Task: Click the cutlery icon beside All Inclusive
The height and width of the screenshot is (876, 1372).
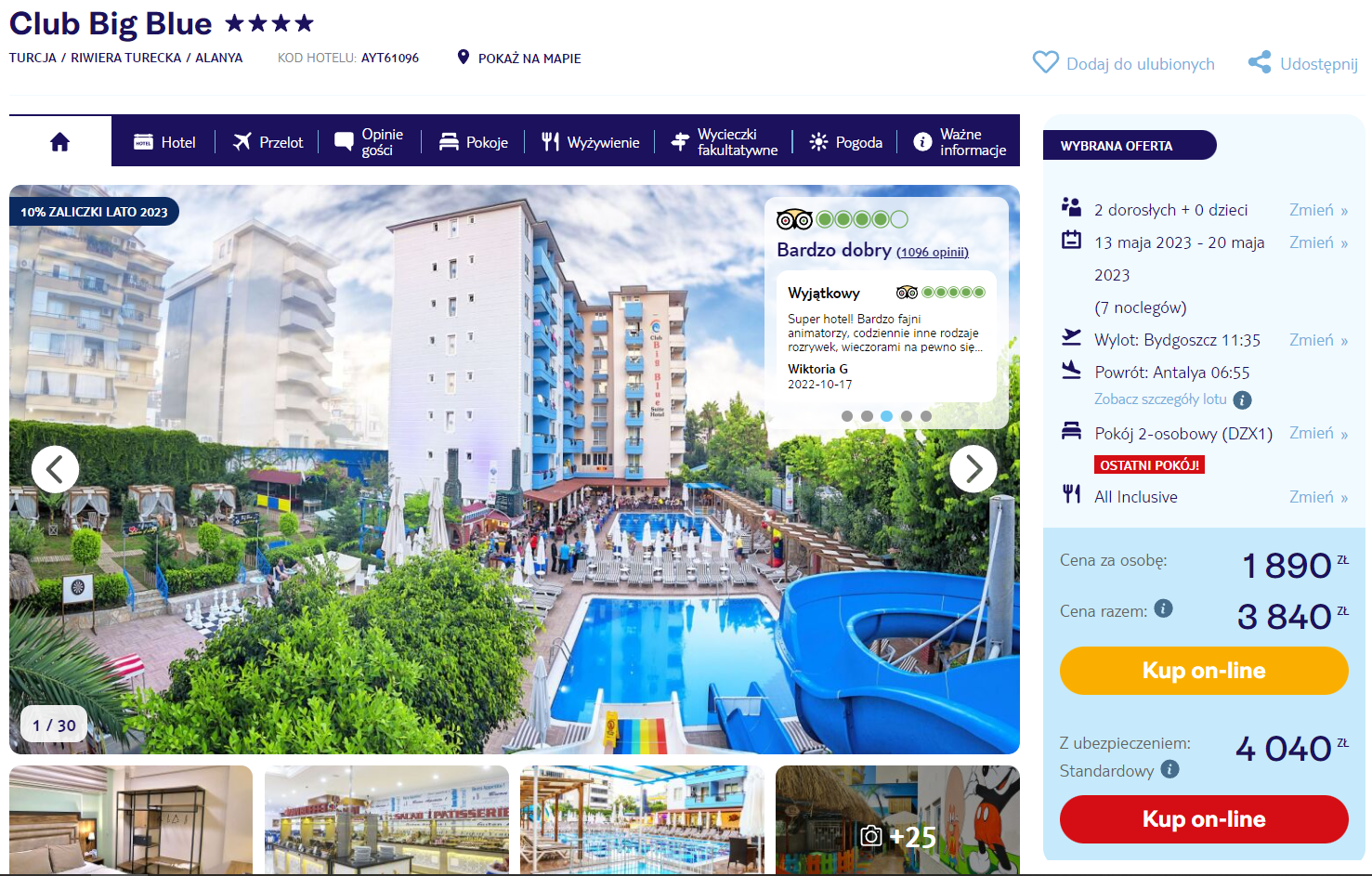Action: pos(1072,494)
